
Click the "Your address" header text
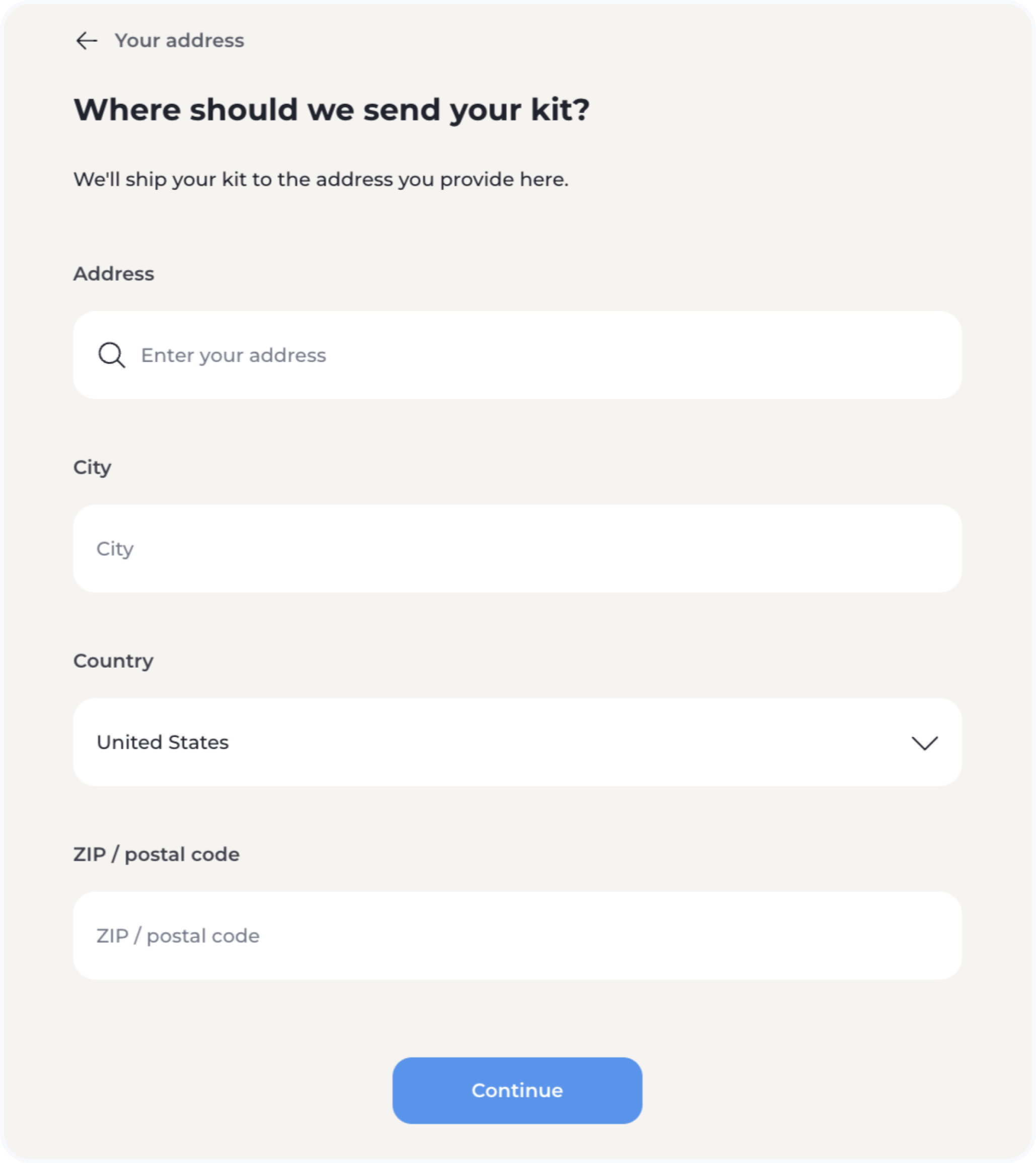pos(179,41)
